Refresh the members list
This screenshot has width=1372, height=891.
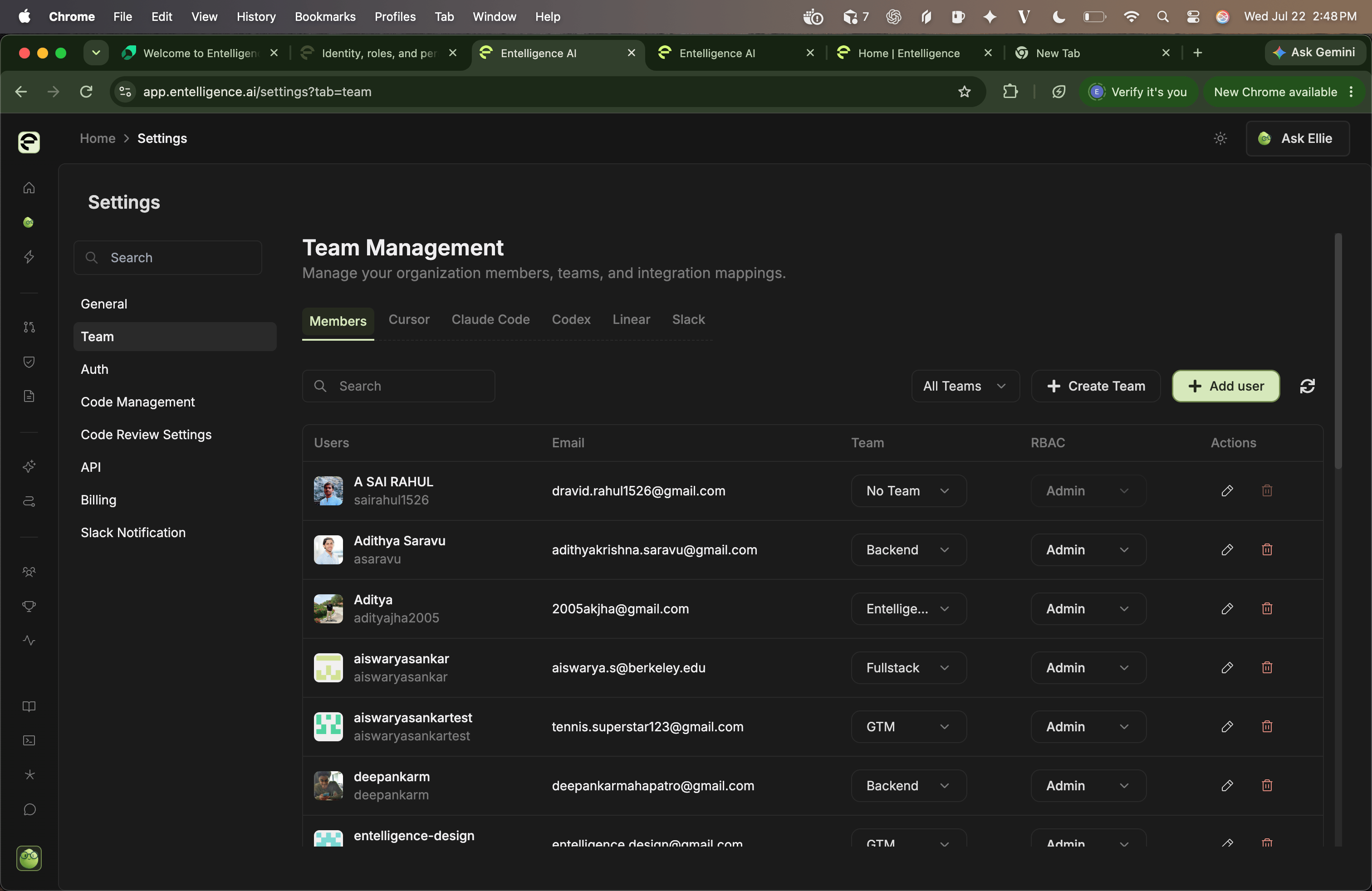1307,386
